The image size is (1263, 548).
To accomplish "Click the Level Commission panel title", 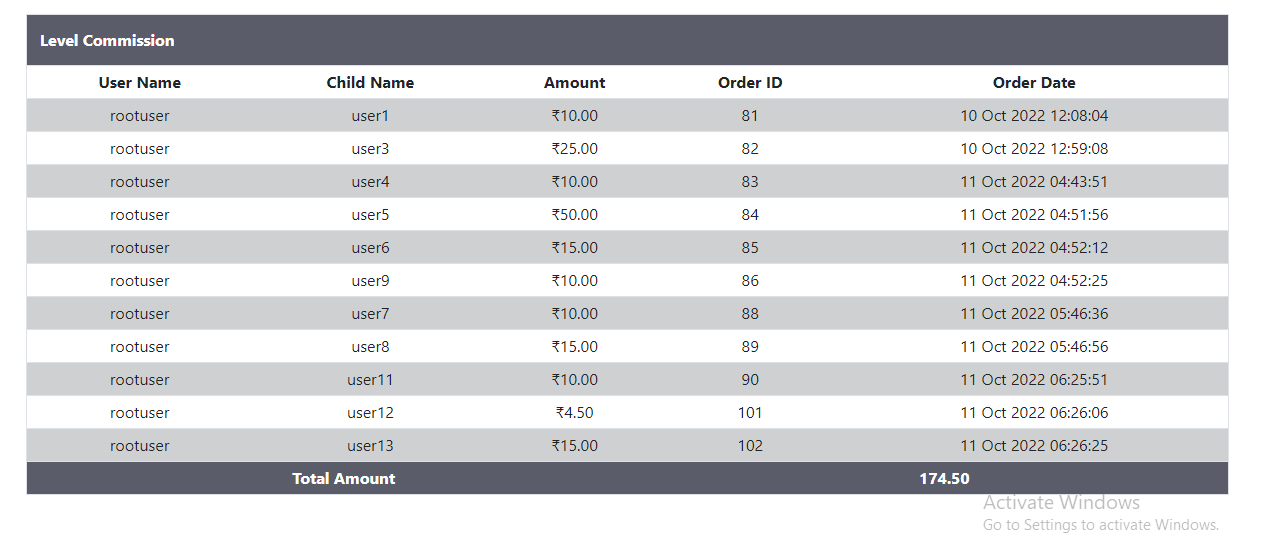I will (x=107, y=41).
